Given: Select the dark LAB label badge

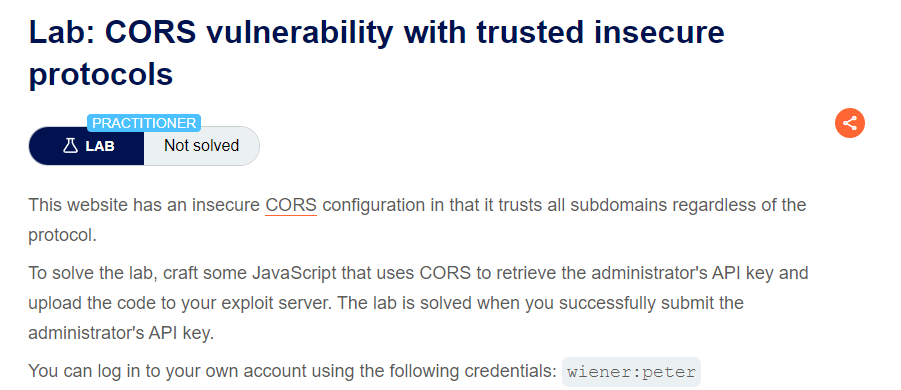Looking at the screenshot, I should (x=86, y=146).
